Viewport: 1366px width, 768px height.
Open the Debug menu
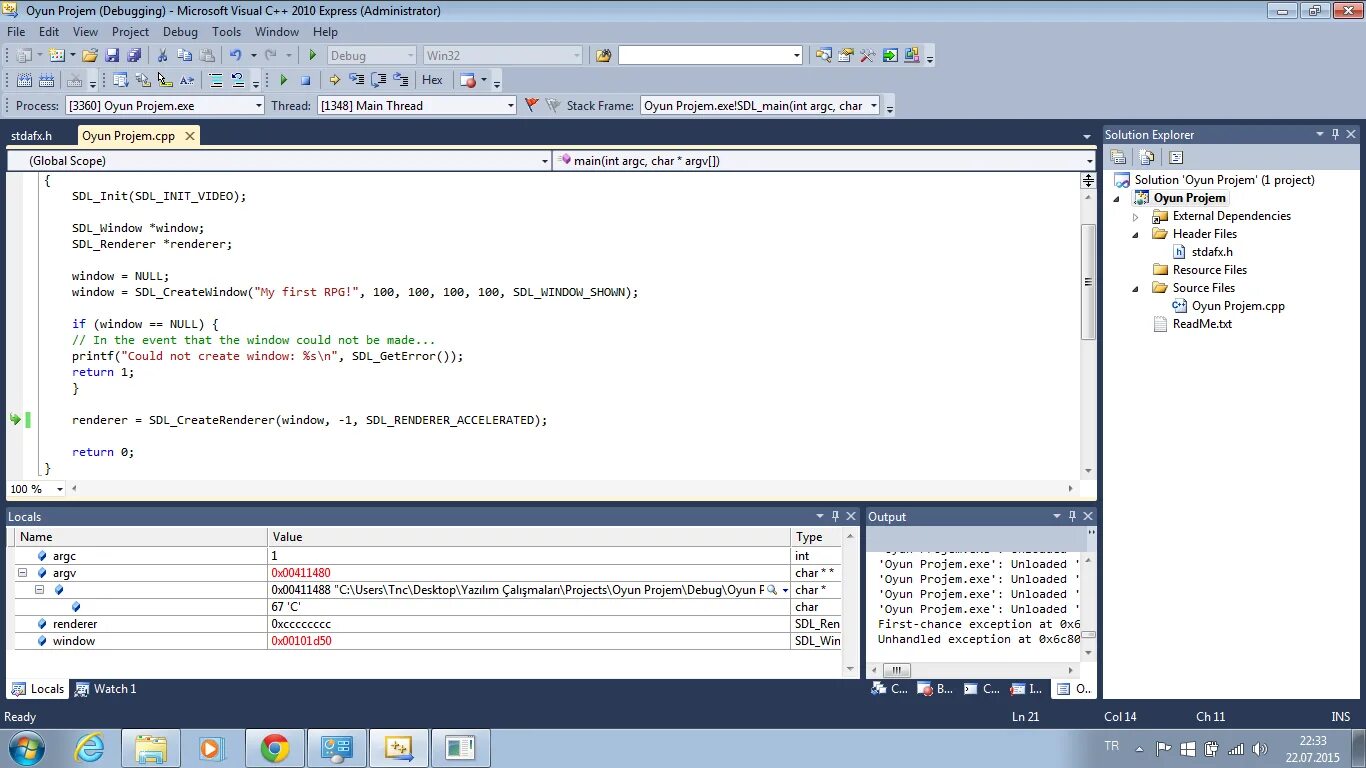coord(180,31)
